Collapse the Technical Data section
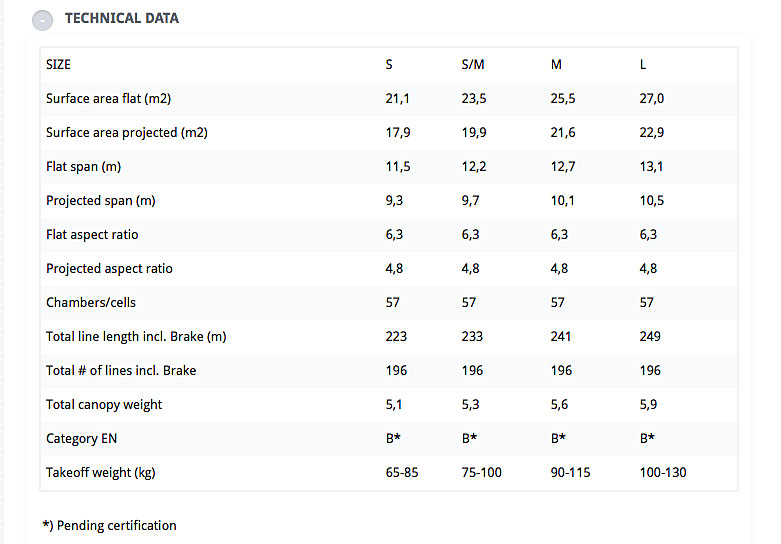The width and height of the screenshot is (781, 544). click(42, 20)
